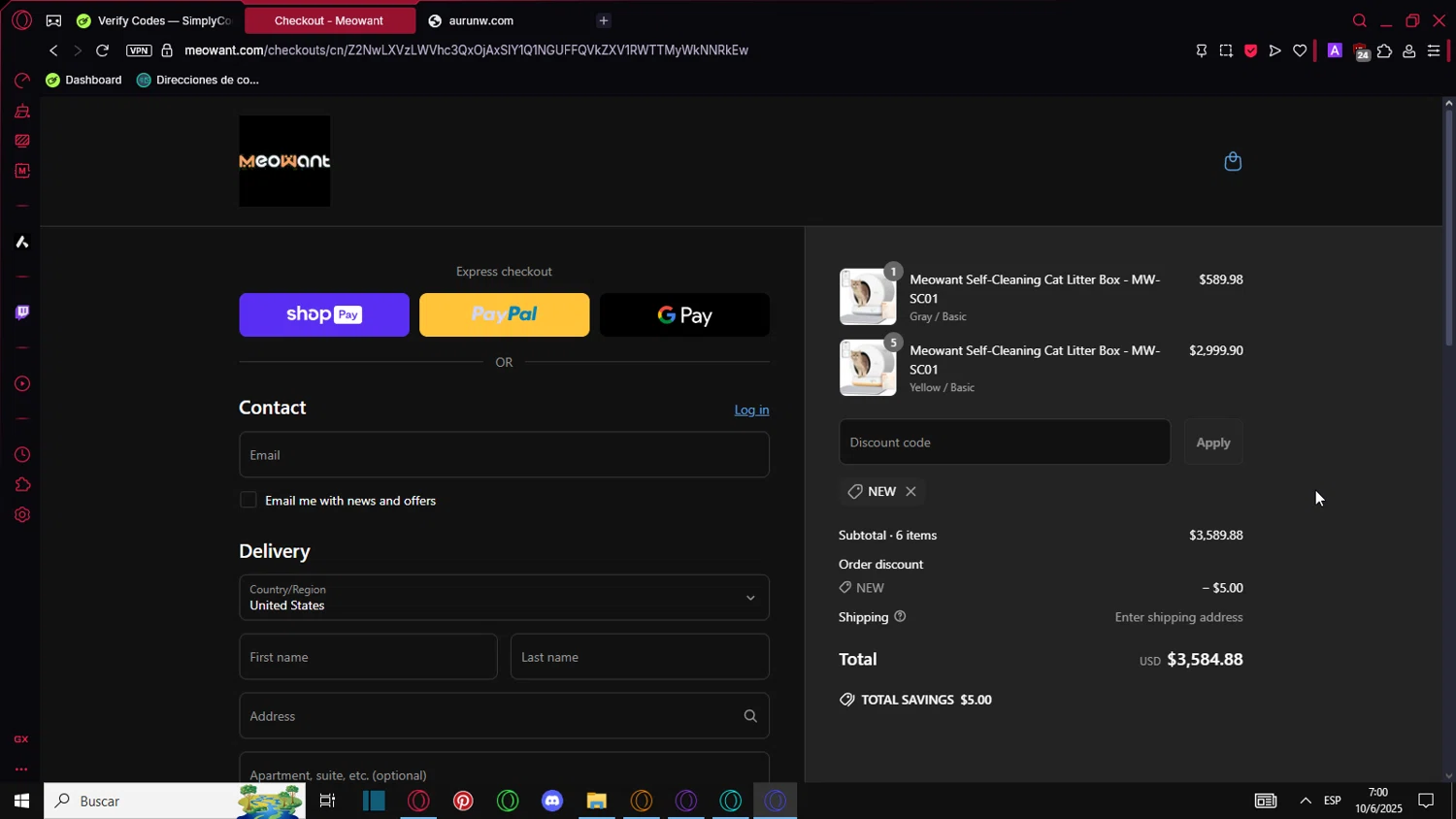Switch to the aurunw.com tab
Image resolution: width=1456 pixels, height=819 pixels.
tap(481, 20)
